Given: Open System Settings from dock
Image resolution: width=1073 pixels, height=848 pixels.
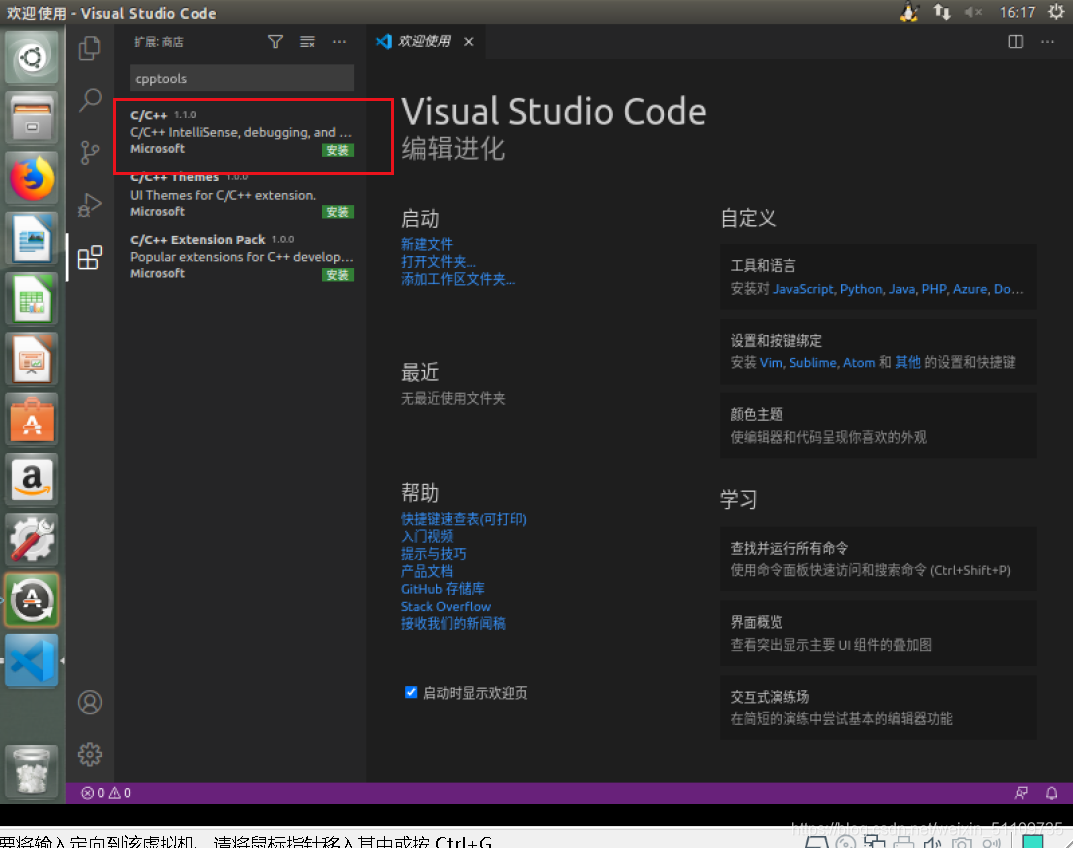Looking at the screenshot, I should pos(31,539).
